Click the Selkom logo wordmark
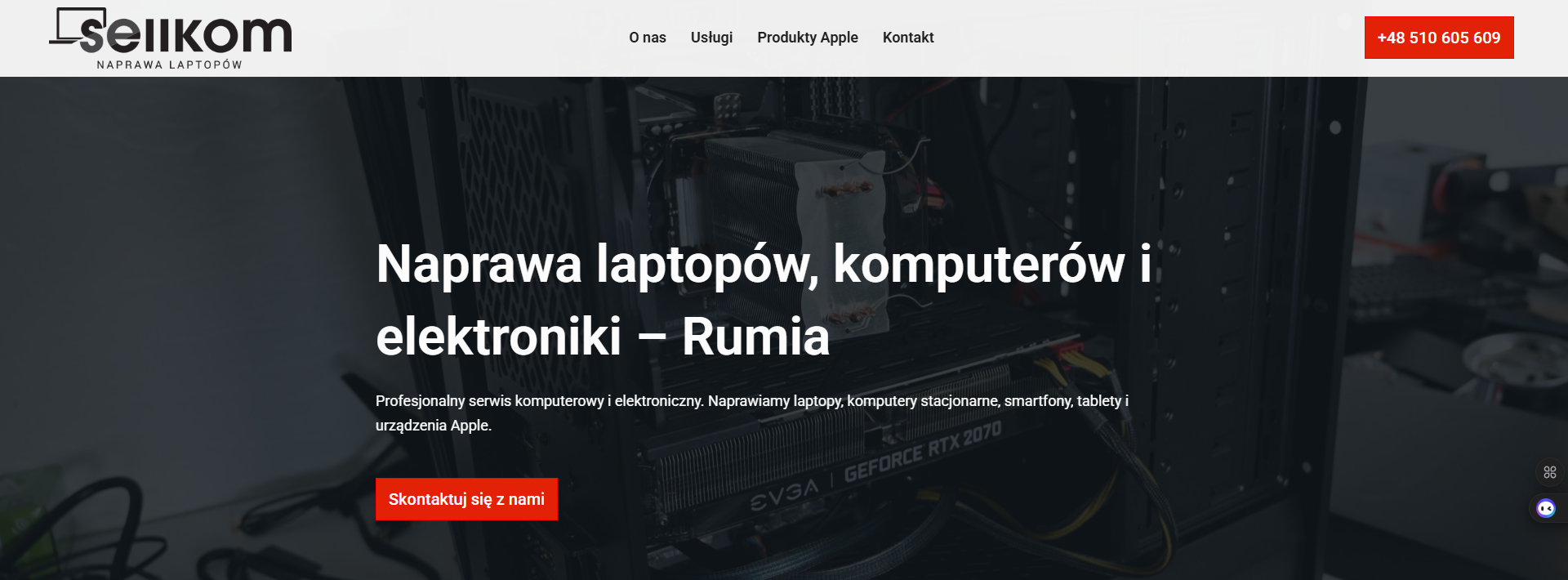Viewport: 1568px width, 580px height. point(185,34)
